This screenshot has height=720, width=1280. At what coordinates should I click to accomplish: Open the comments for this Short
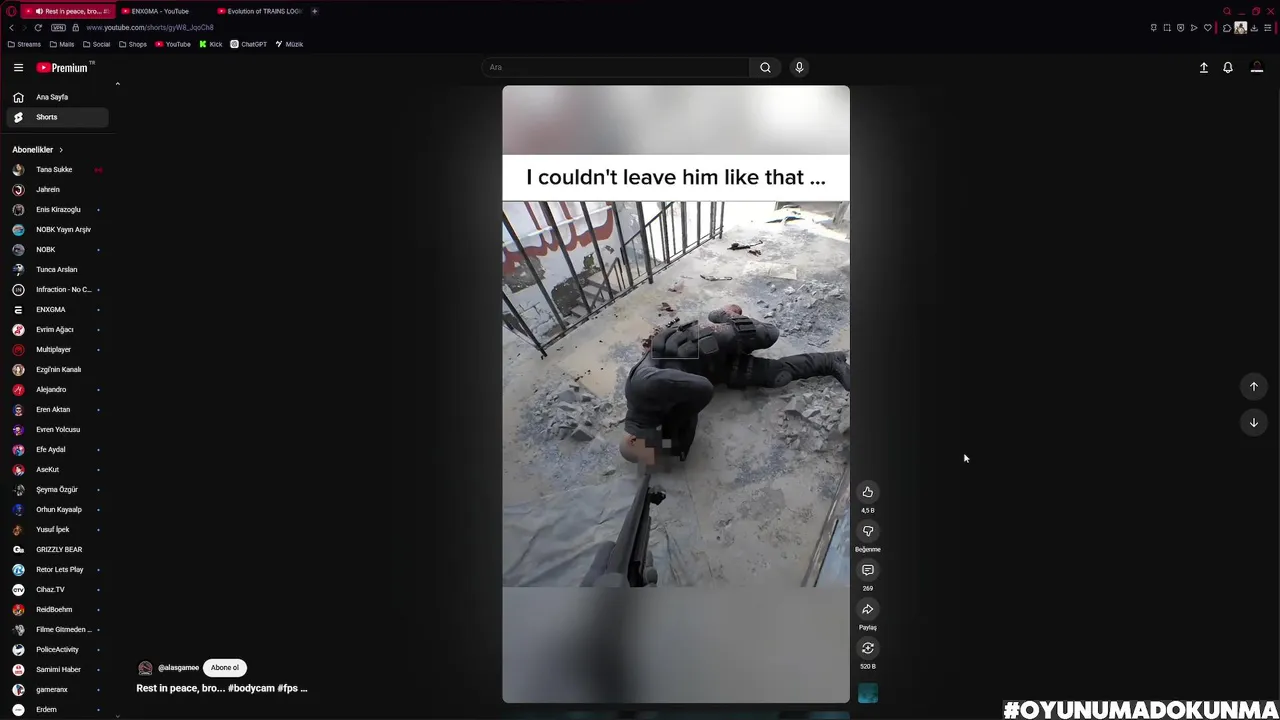pyautogui.click(x=868, y=570)
